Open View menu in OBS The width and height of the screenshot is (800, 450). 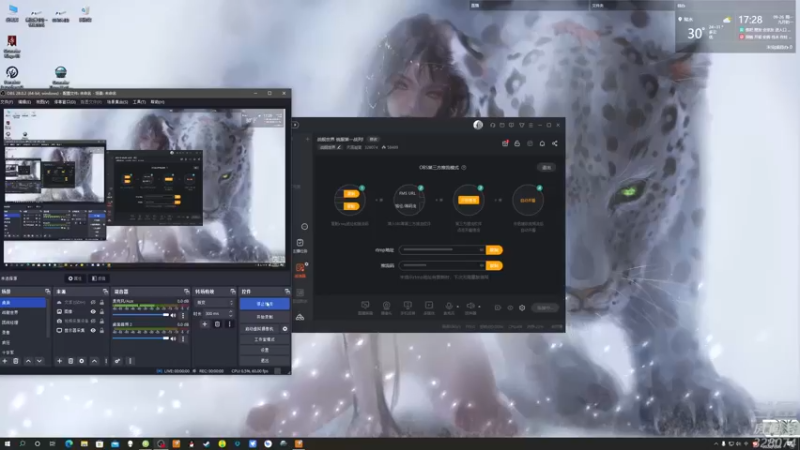coord(42,102)
